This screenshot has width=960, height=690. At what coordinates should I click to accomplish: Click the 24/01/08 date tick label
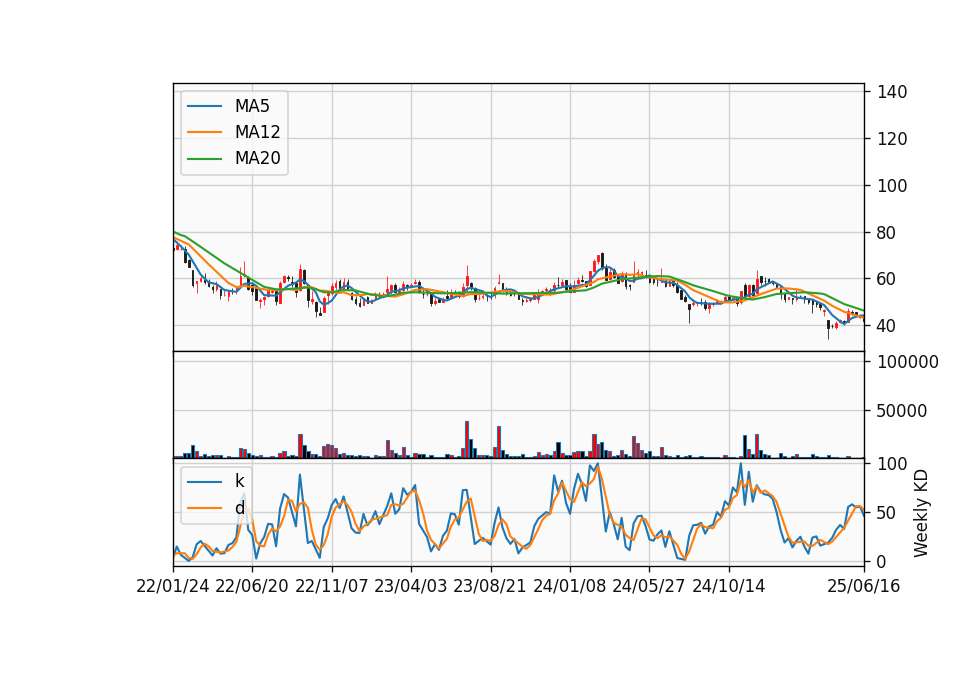569,586
